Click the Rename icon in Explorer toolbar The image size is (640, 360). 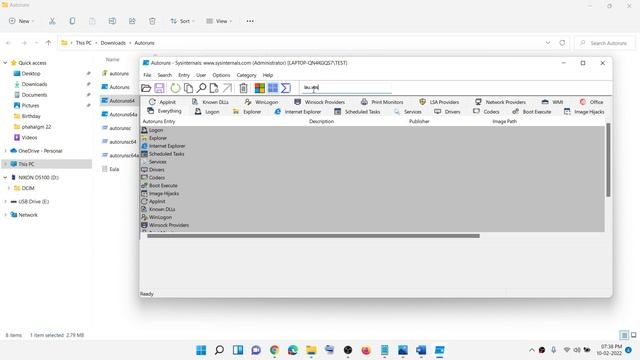click(x=112, y=21)
